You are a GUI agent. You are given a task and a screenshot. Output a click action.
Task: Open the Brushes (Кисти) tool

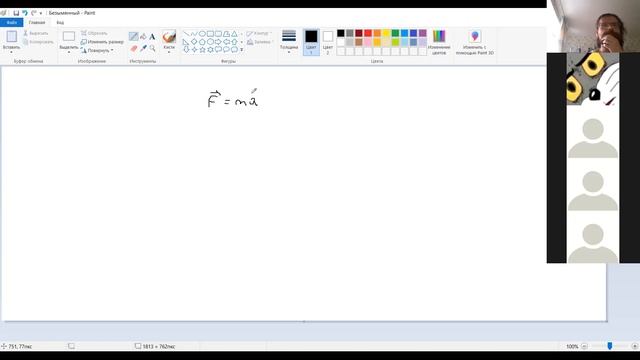(169, 37)
